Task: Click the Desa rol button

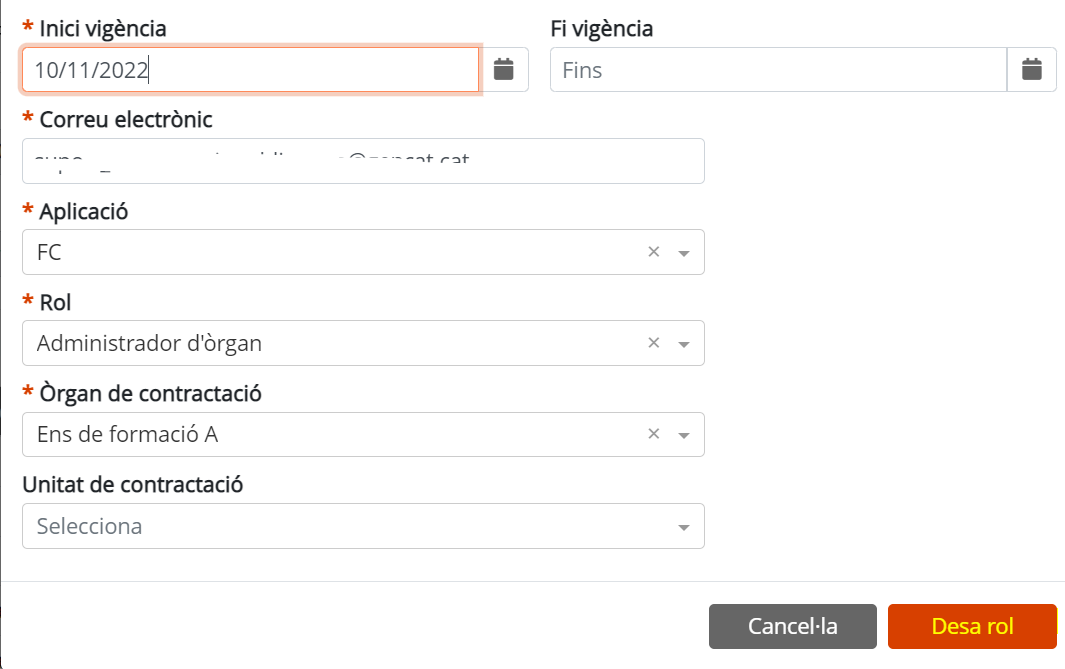Action: pos(972,626)
